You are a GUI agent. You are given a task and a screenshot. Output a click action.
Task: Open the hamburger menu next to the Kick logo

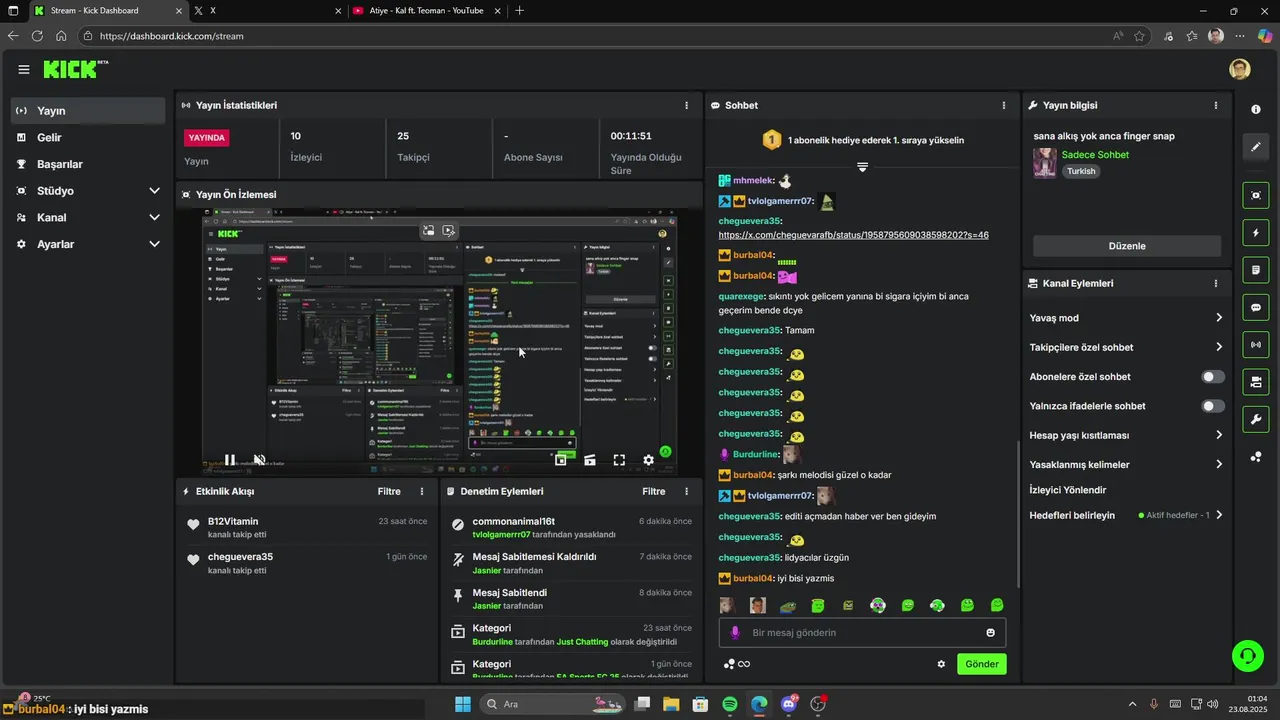23,69
